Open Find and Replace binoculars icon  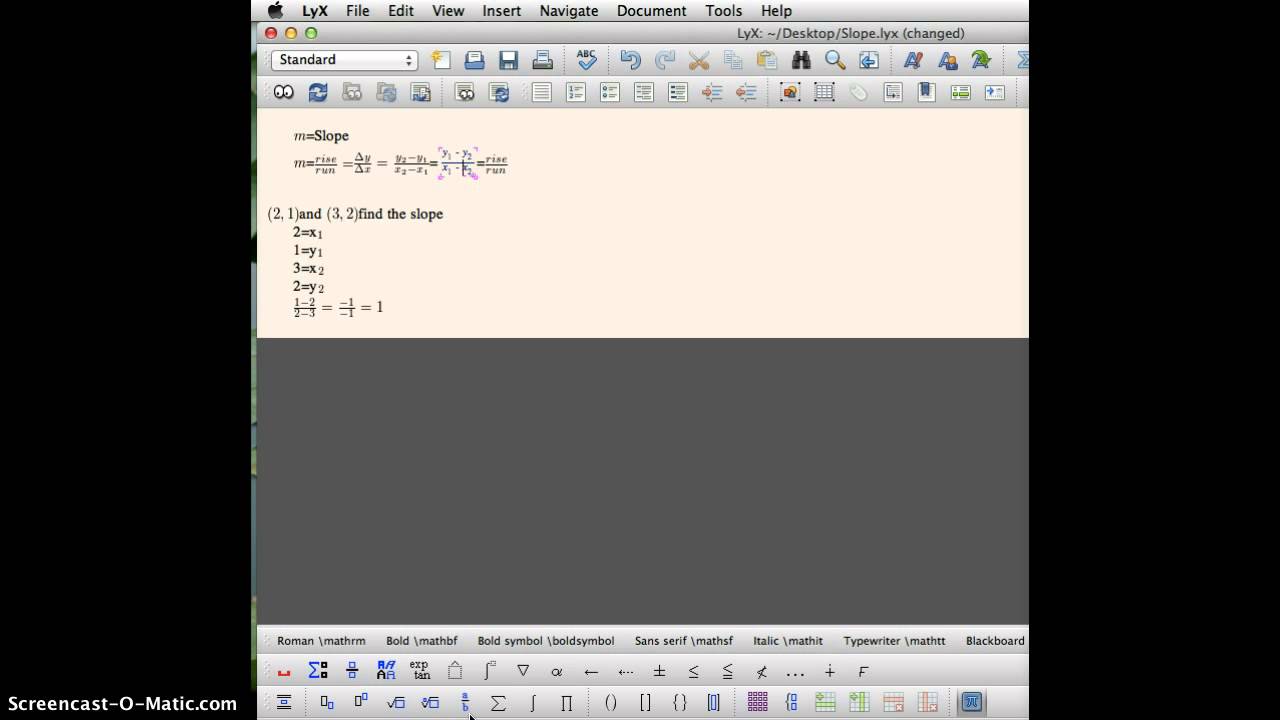click(x=801, y=60)
